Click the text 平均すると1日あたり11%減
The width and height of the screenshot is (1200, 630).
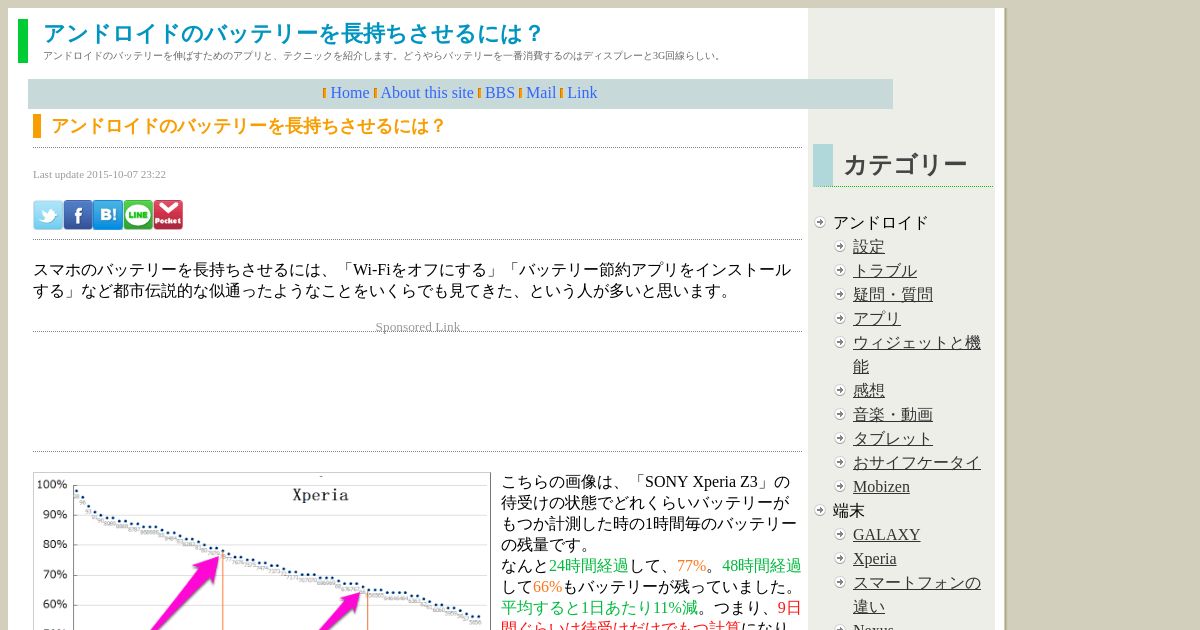click(x=599, y=608)
